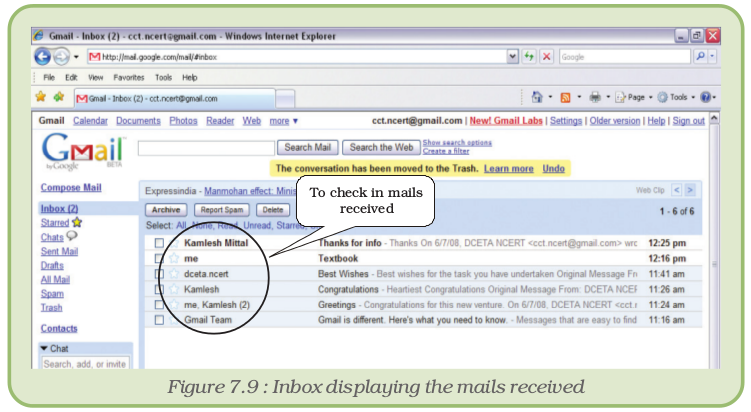This screenshot has width=751, height=412.
Task: Open a new blank tab
Action: [285, 99]
